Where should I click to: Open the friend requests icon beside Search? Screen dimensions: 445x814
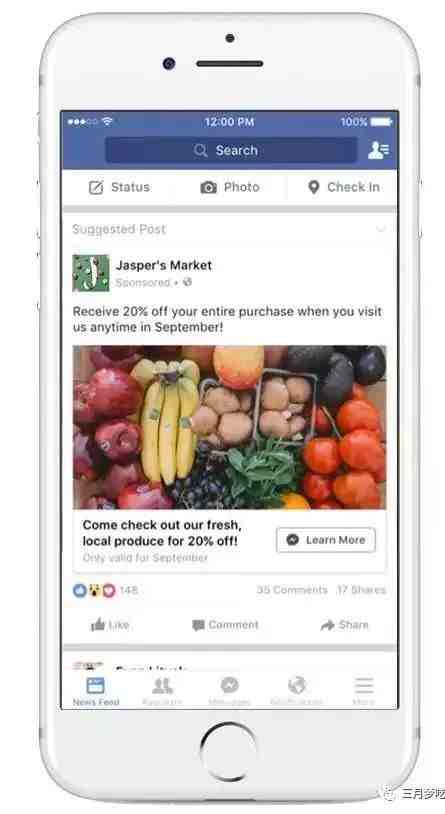(x=378, y=150)
